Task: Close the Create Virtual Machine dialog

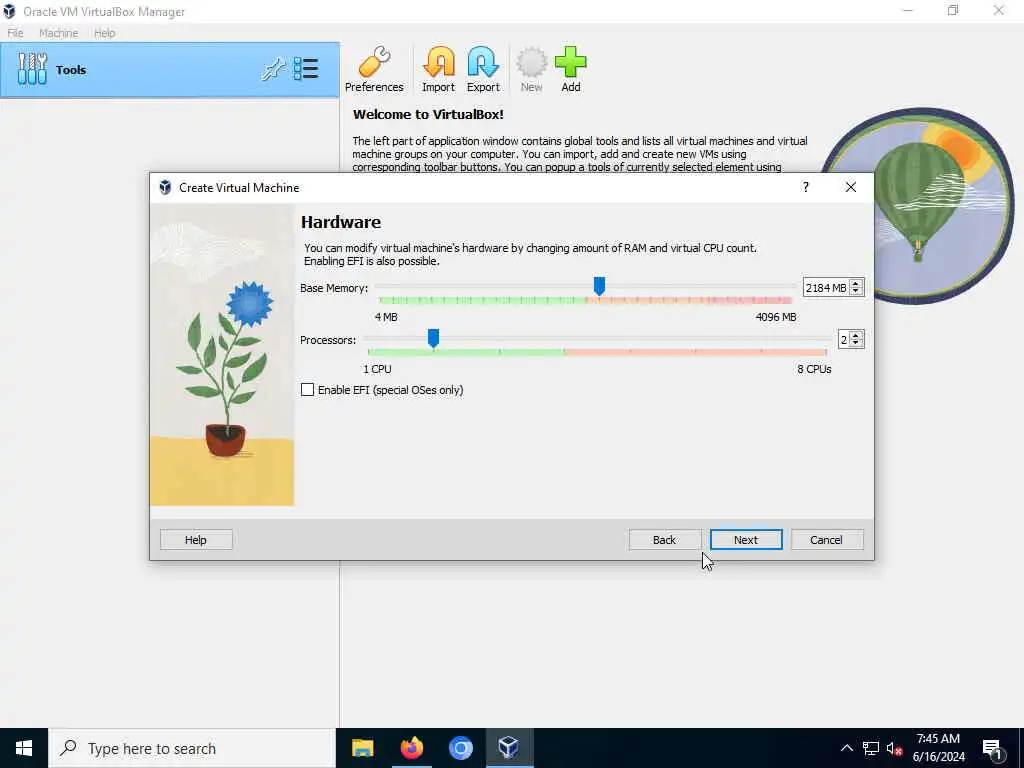Action: click(850, 187)
